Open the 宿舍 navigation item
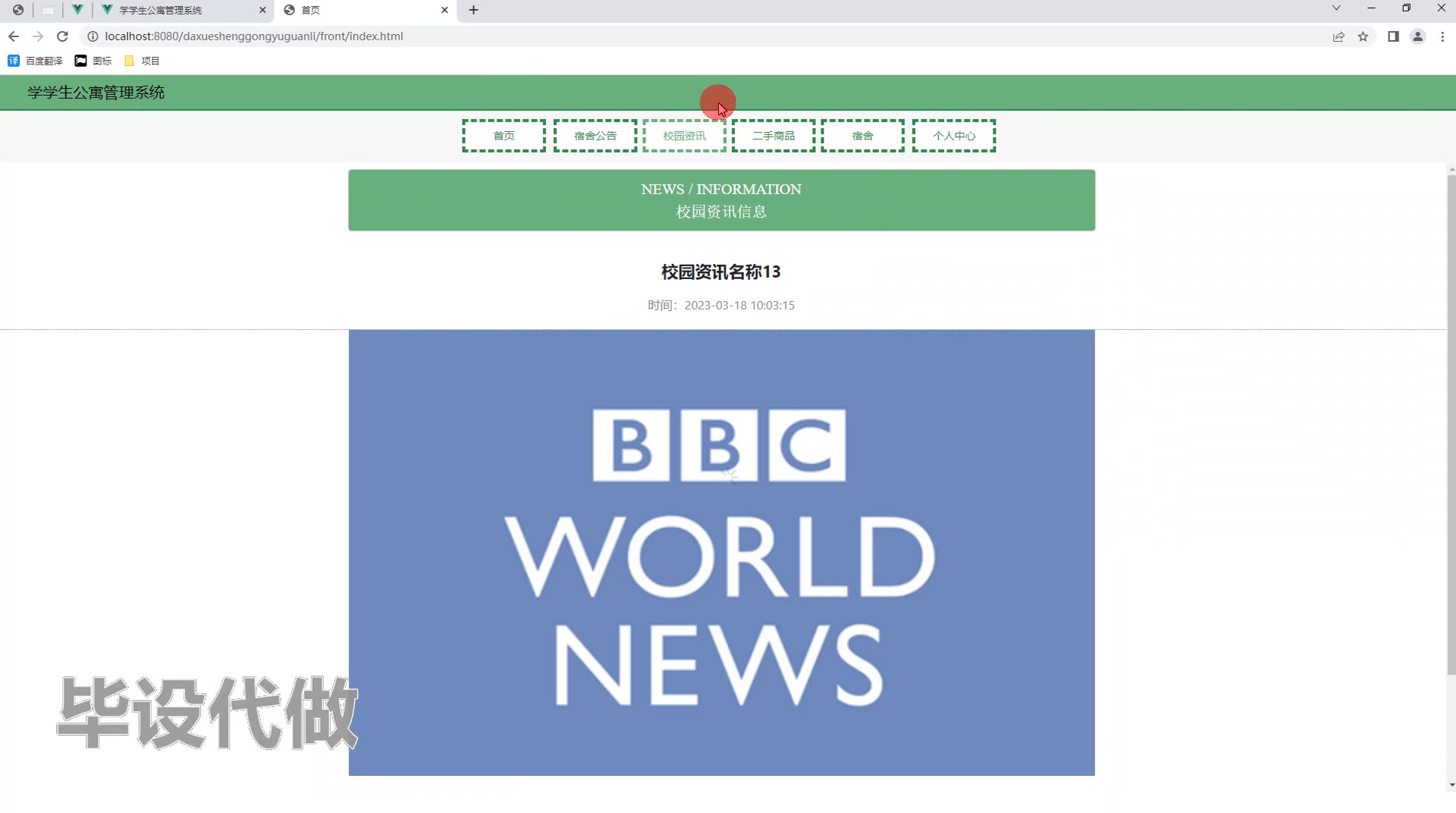 [x=863, y=136]
